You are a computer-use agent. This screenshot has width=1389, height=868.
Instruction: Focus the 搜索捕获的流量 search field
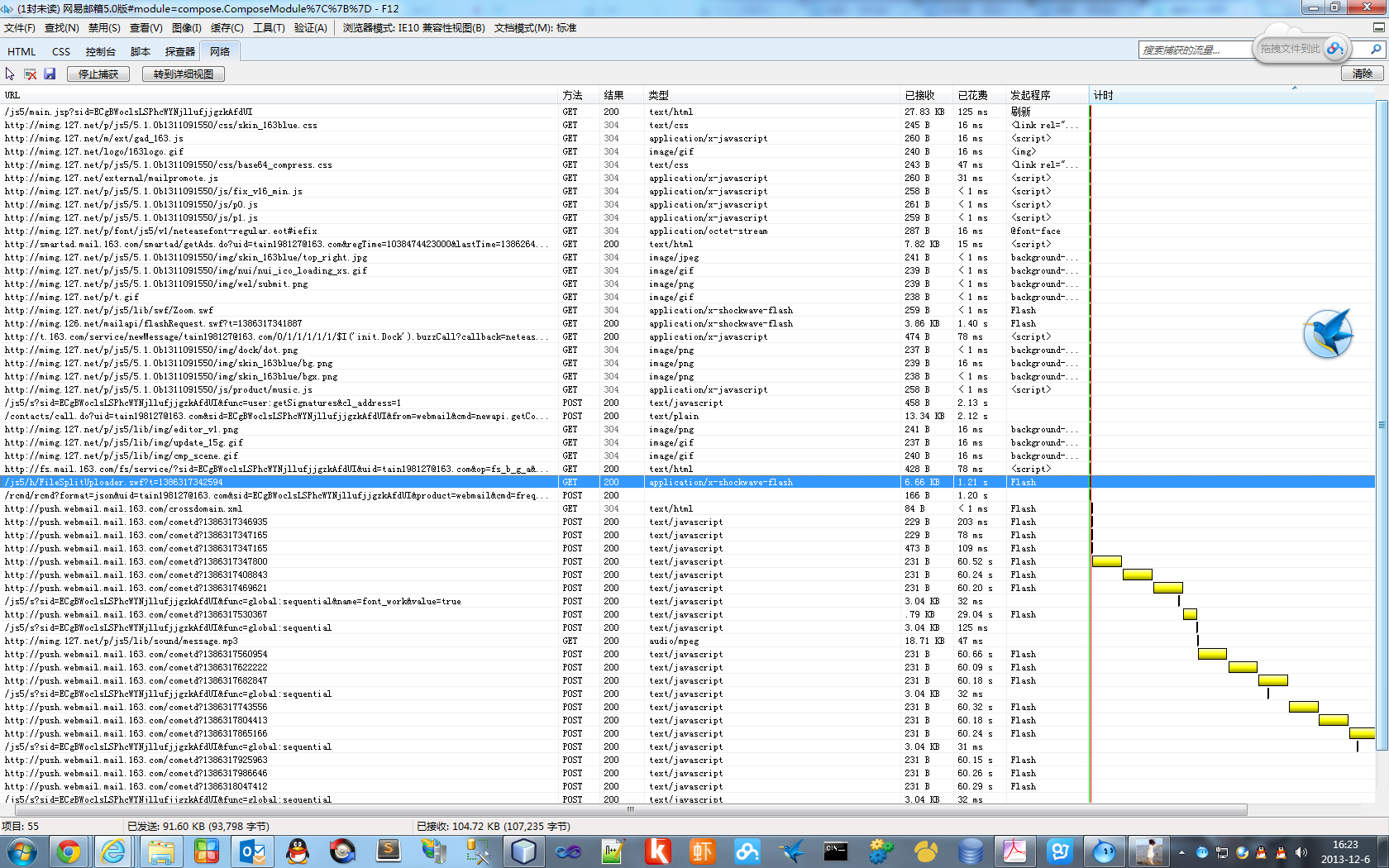(x=1196, y=50)
